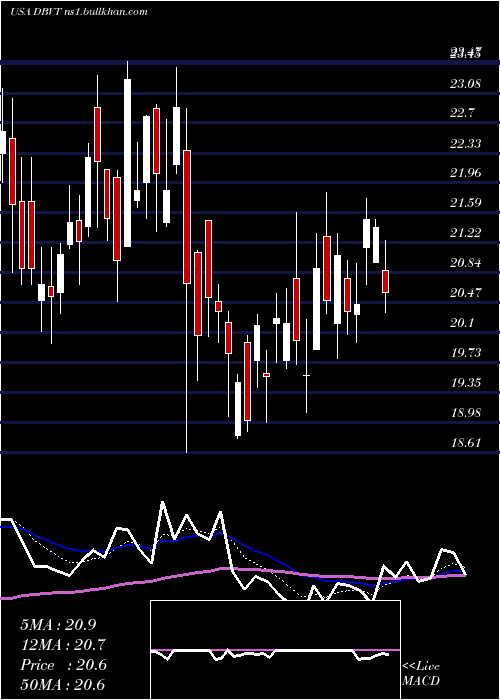Click the 21.22 price axis label
The width and height of the screenshot is (500, 700).
[x=466, y=233]
